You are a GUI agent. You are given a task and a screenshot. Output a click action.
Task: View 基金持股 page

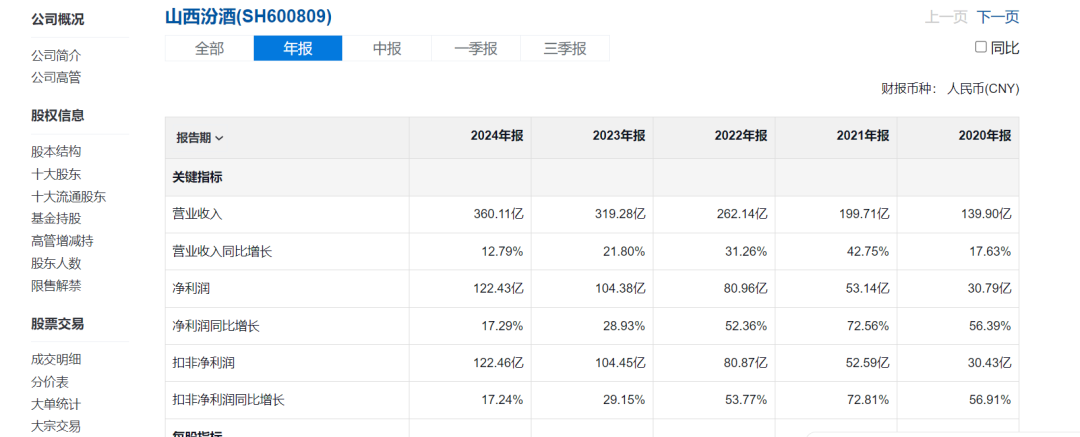pyautogui.click(x=56, y=219)
